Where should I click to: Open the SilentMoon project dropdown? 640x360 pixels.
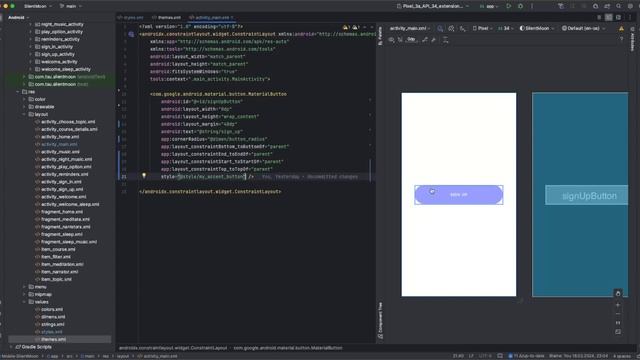click(x=38, y=6)
